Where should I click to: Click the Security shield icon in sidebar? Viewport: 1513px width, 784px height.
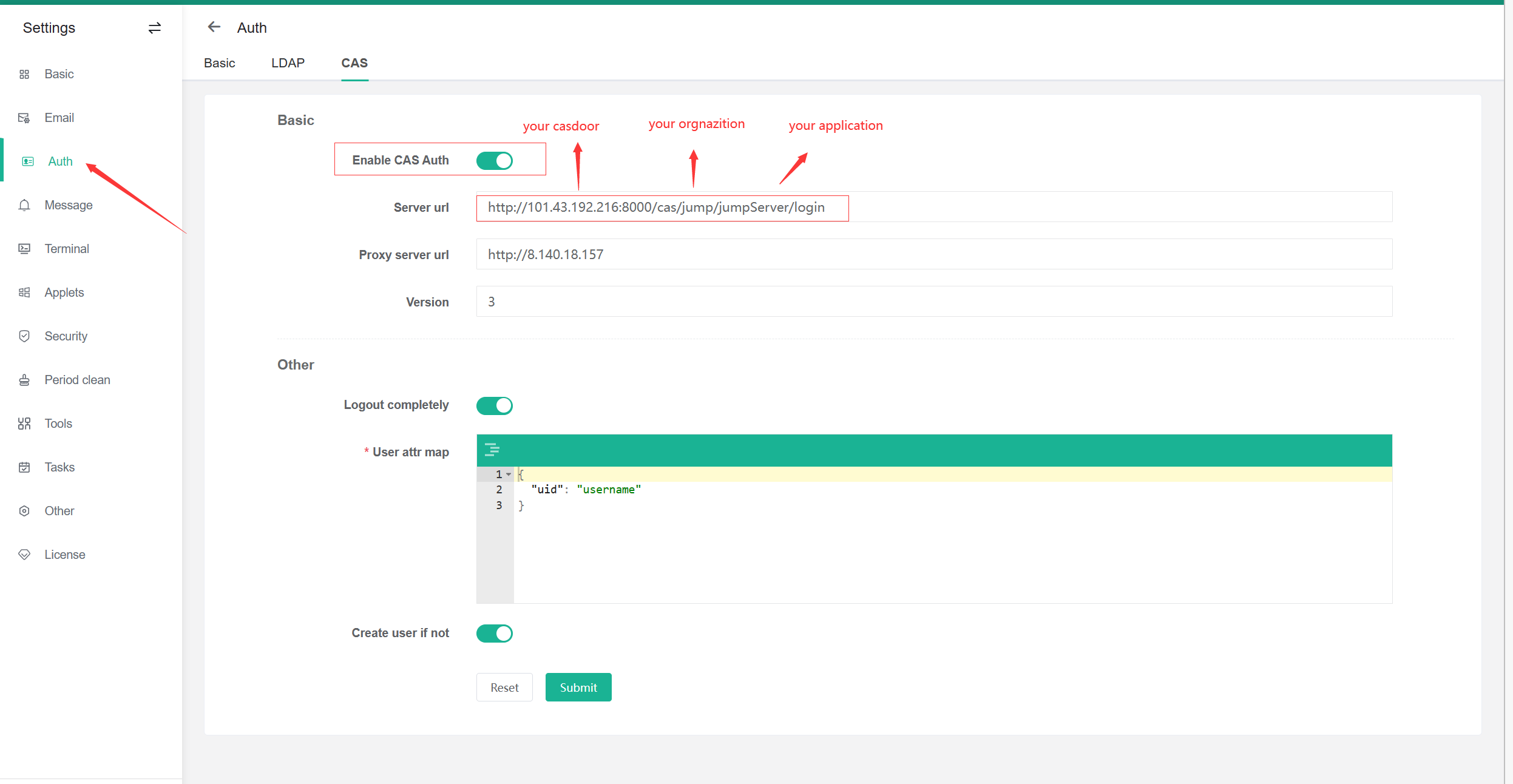pos(25,336)
